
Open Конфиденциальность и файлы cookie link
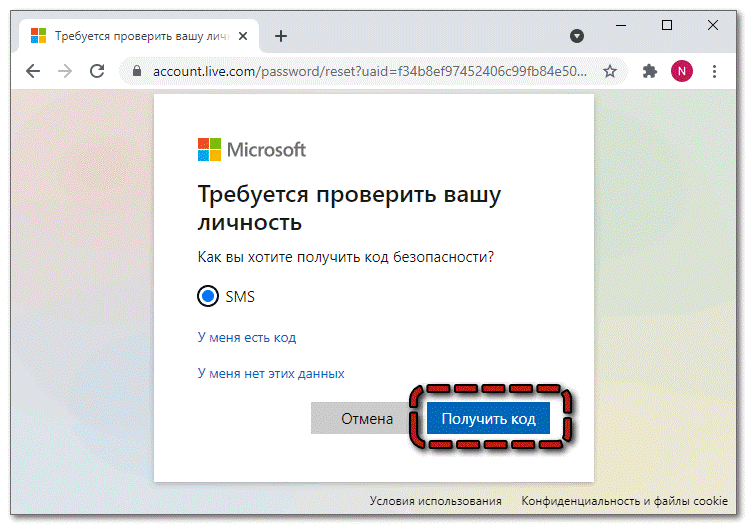[624, 501]
